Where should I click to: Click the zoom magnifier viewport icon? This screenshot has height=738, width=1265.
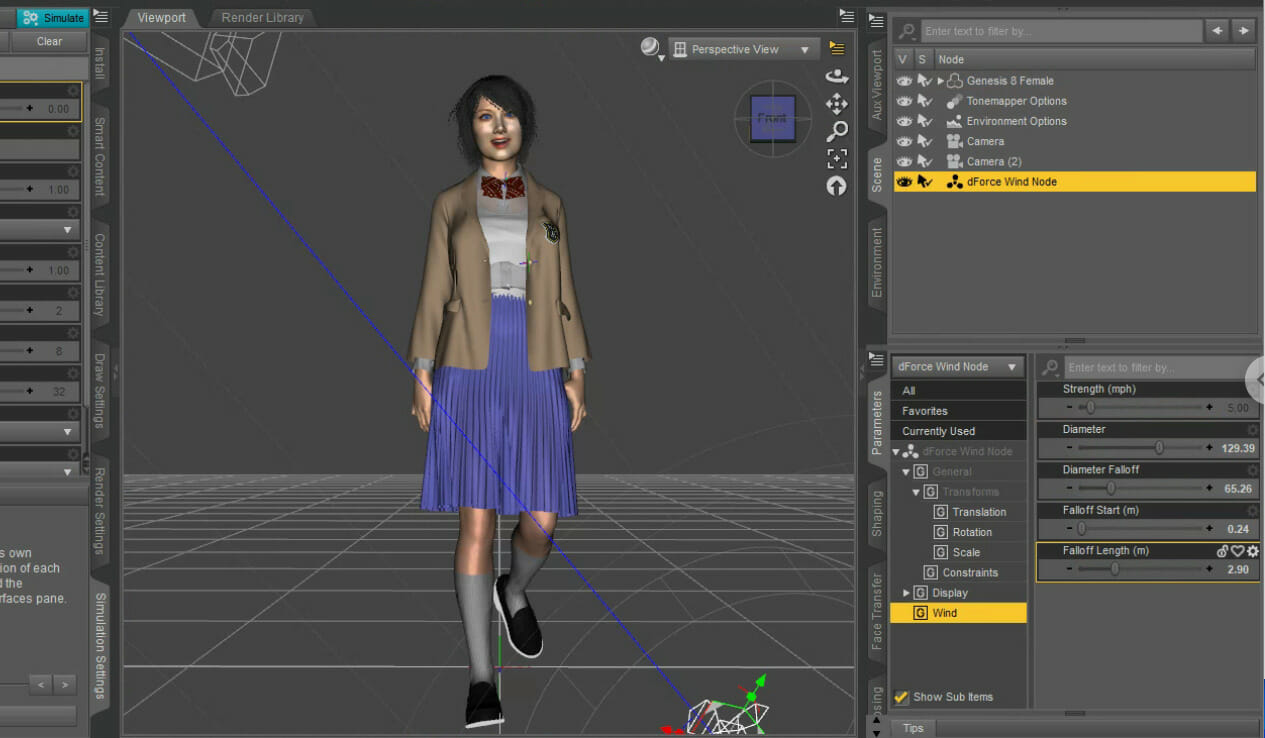pos(837,131)
